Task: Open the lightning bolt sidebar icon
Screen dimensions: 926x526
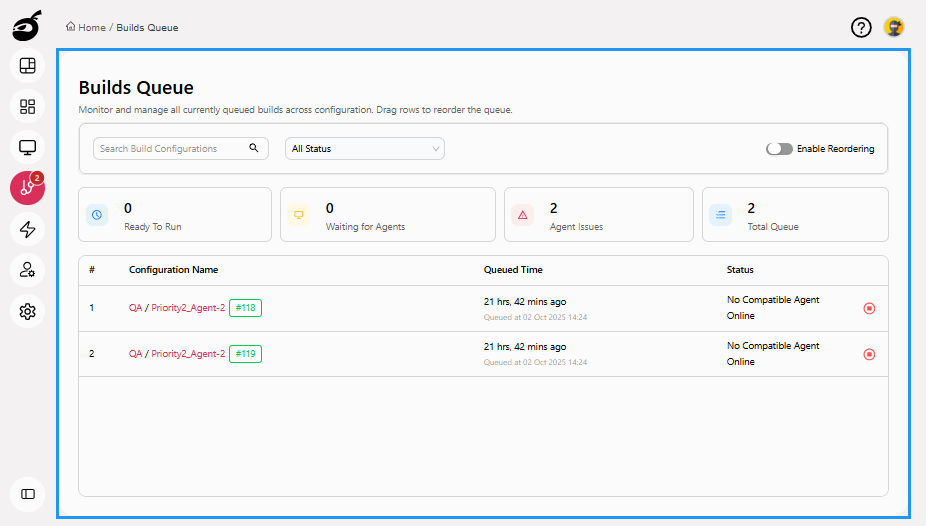Action: (28, 229)
